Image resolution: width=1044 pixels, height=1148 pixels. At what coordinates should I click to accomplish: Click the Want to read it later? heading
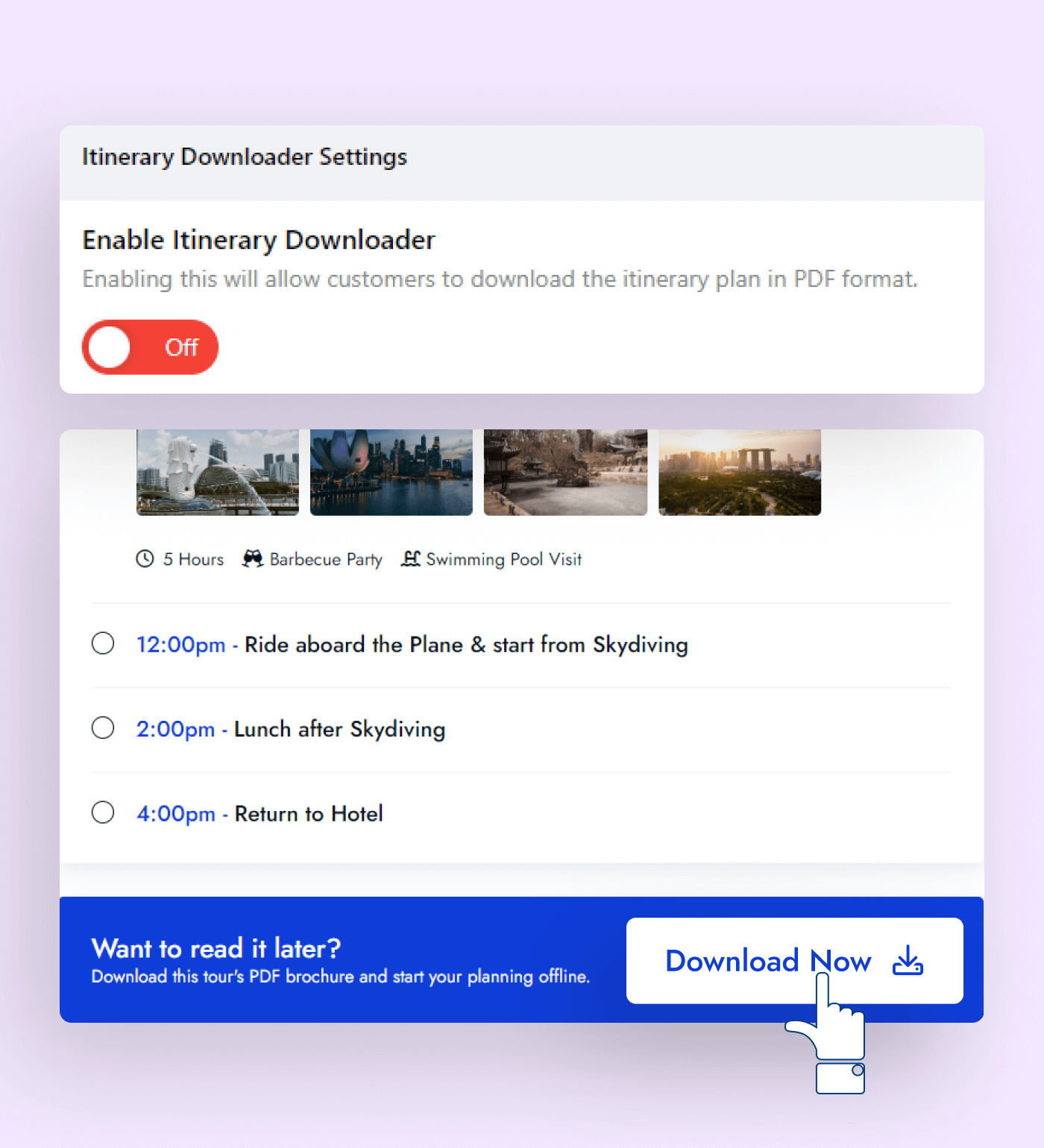(216, 948)
